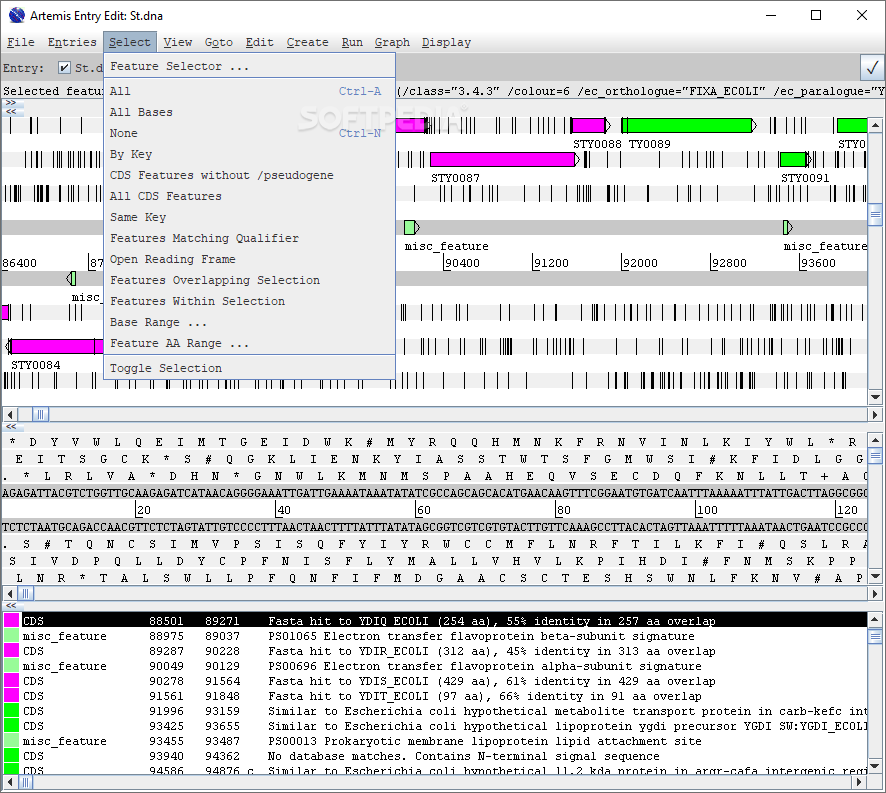The image size is (886, 793).
Task: Choose Feature AA Range ... entry
Action: tap(249, 343)
